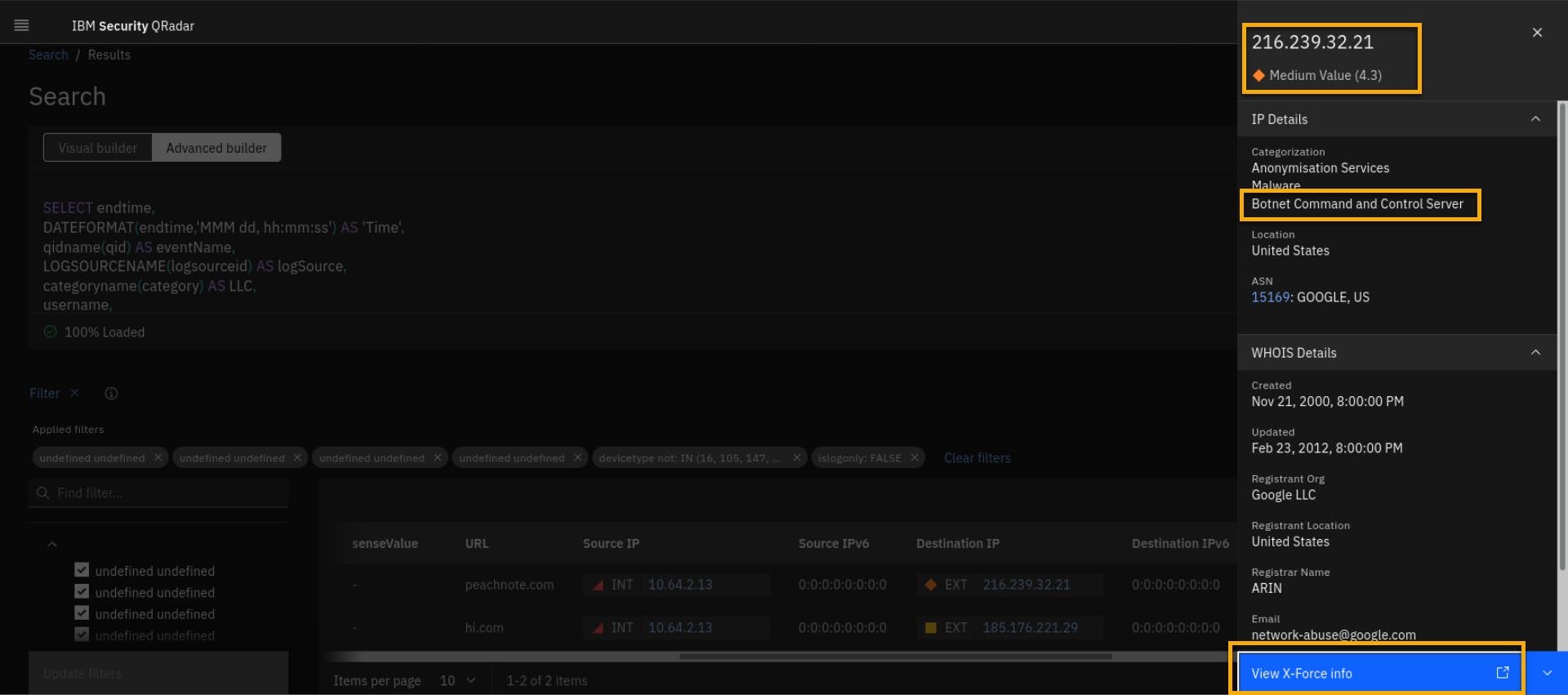This screenshot has width=1568, height=695.
Task: Click the Botnet Command and Control Server categorization
Action: tap(1356, 204)
